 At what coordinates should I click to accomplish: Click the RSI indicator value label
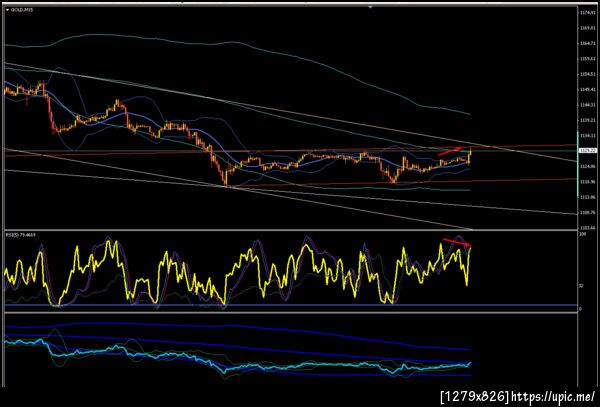21,234
